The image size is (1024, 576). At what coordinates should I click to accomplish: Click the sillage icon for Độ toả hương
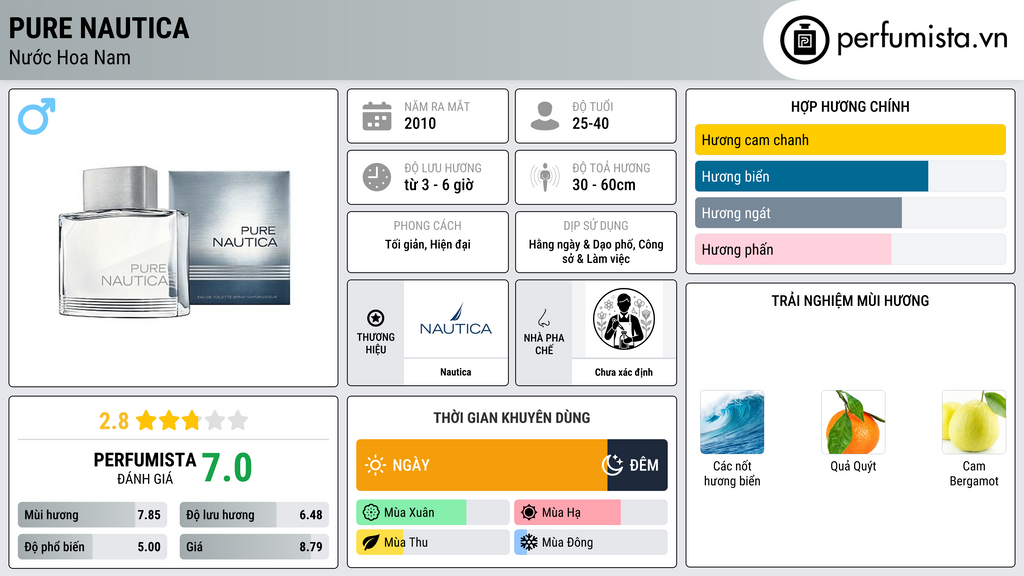[x=545, y=177]
